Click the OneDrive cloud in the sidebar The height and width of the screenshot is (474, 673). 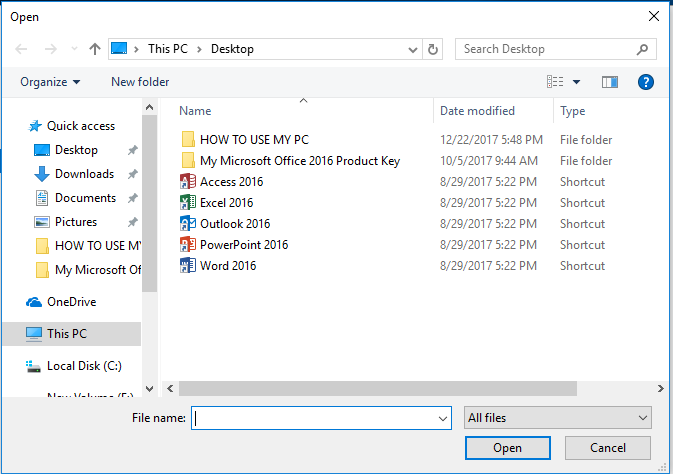34,302
